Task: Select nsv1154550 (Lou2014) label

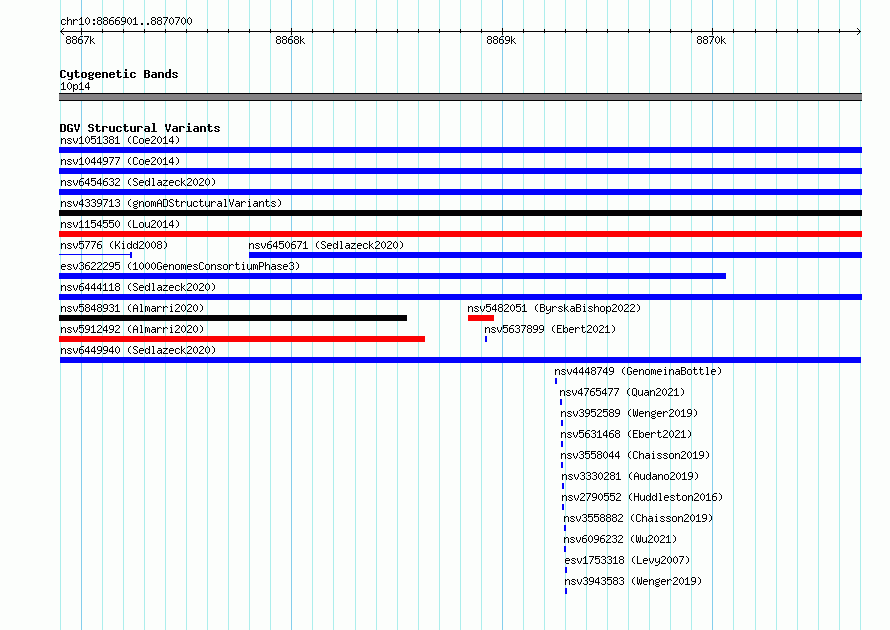Action: (x=120, y=224)
